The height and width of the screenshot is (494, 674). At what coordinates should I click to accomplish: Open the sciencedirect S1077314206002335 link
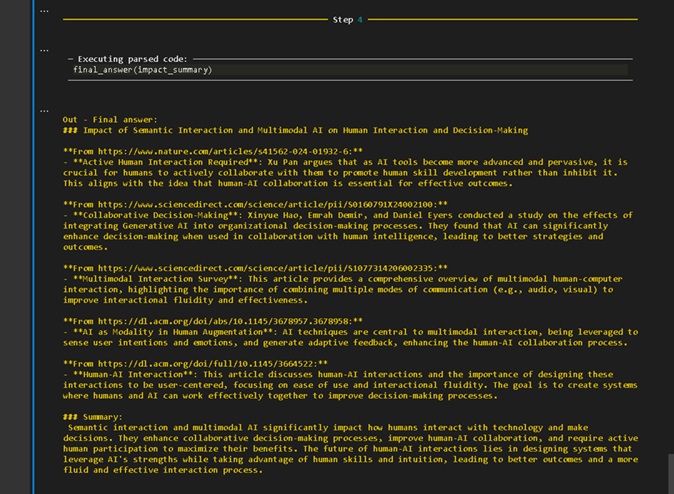[267, 268]
